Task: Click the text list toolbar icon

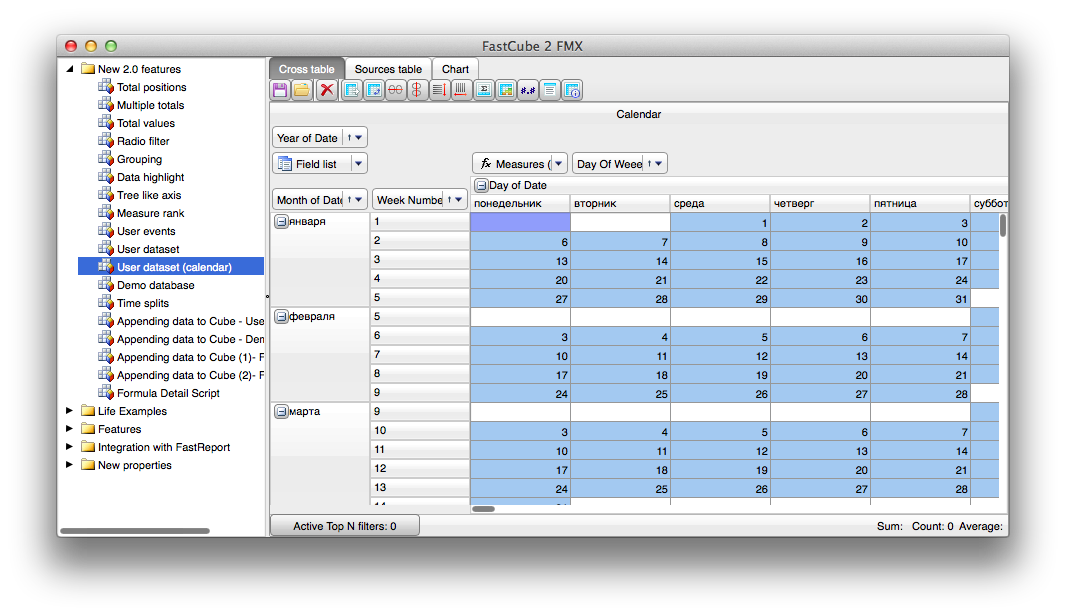Action: (x=550, y=90)
